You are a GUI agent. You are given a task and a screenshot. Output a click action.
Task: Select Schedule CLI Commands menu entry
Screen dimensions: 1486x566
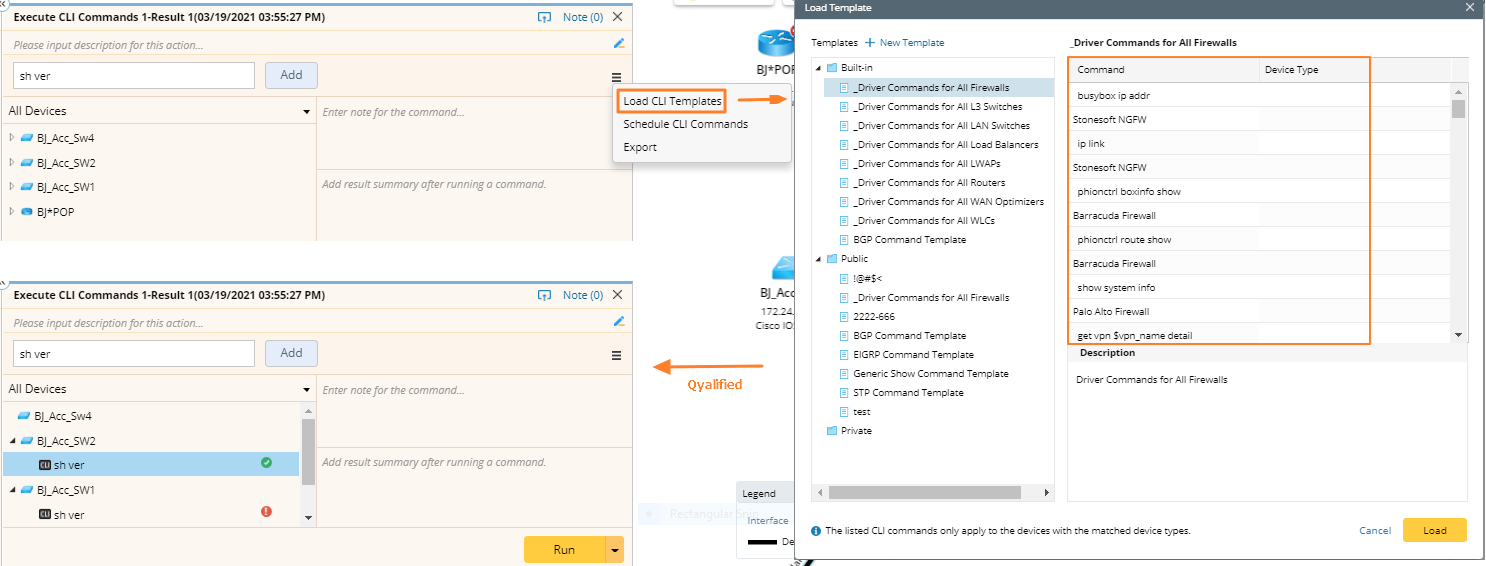[685, 124]
